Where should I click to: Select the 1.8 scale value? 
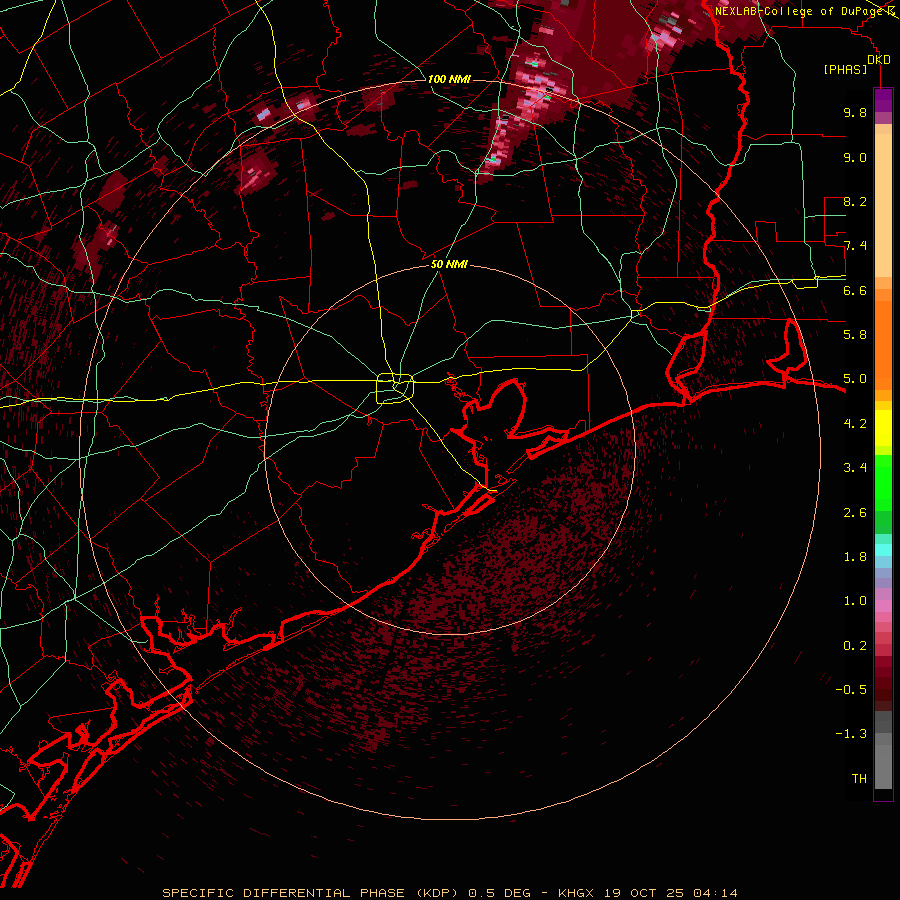click(x=855, y=556)
